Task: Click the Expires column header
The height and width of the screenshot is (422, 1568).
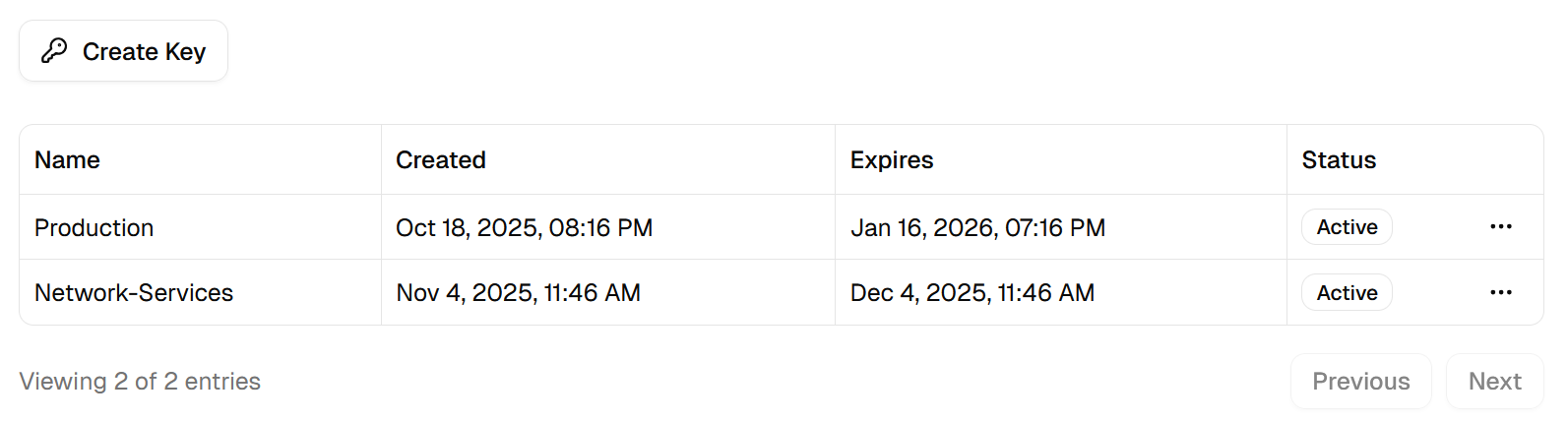Action: click(891, 160)
